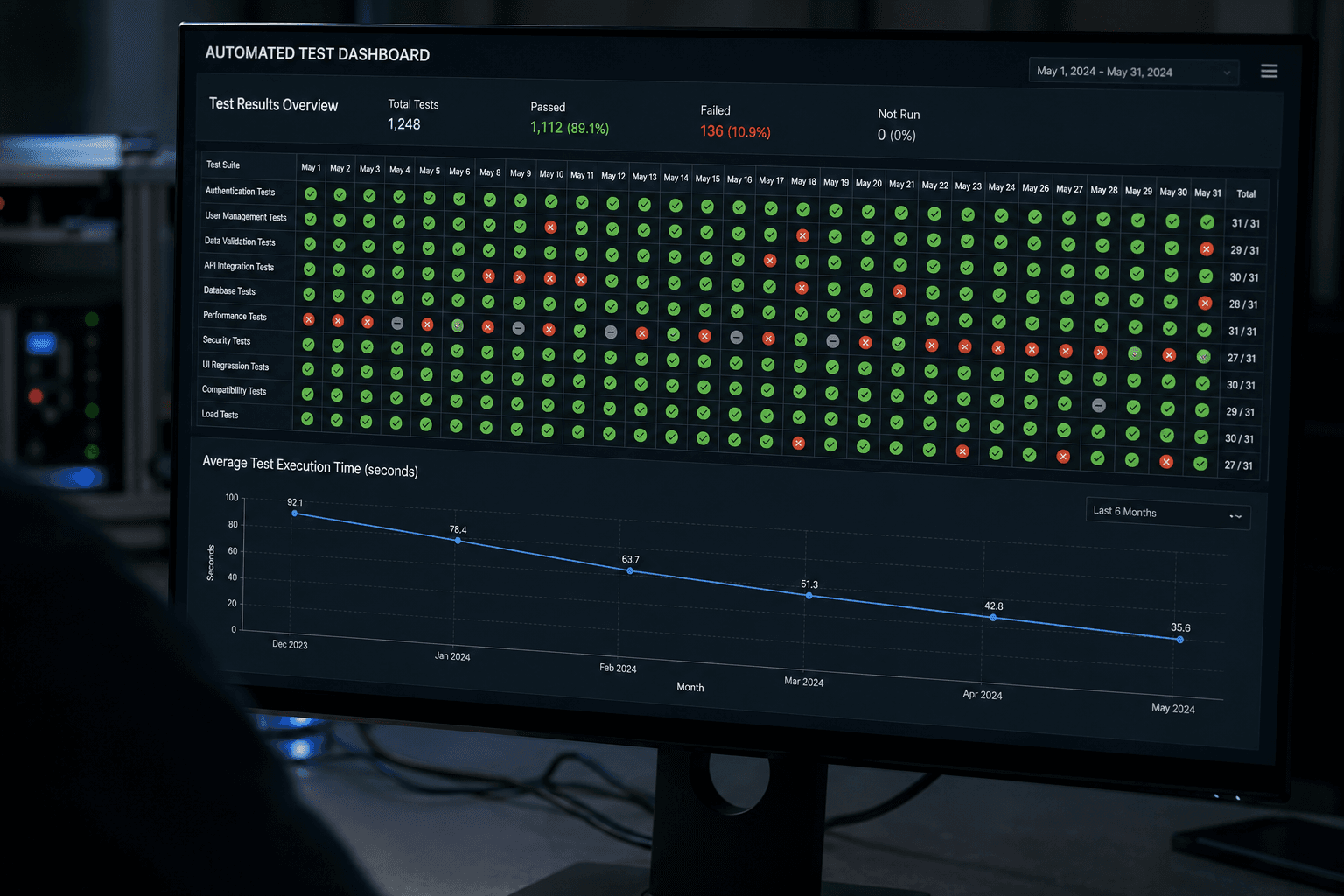Image resolution: width=1344 pixels, height=896 pixels.
Task: Open the hamburger menu icon
Action: (x=1269, y=71)
